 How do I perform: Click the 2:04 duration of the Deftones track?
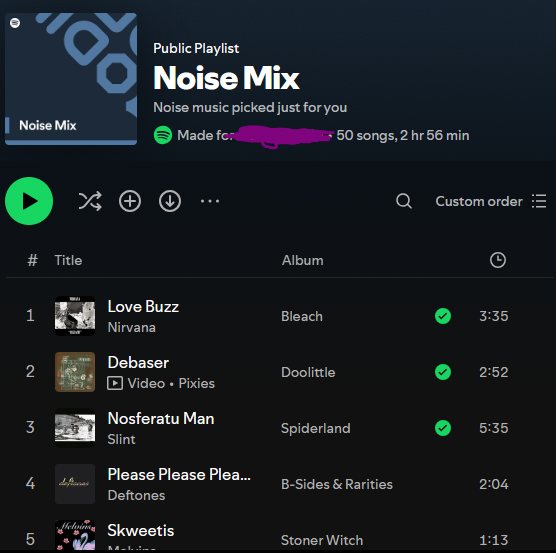[x=494, y=484]
